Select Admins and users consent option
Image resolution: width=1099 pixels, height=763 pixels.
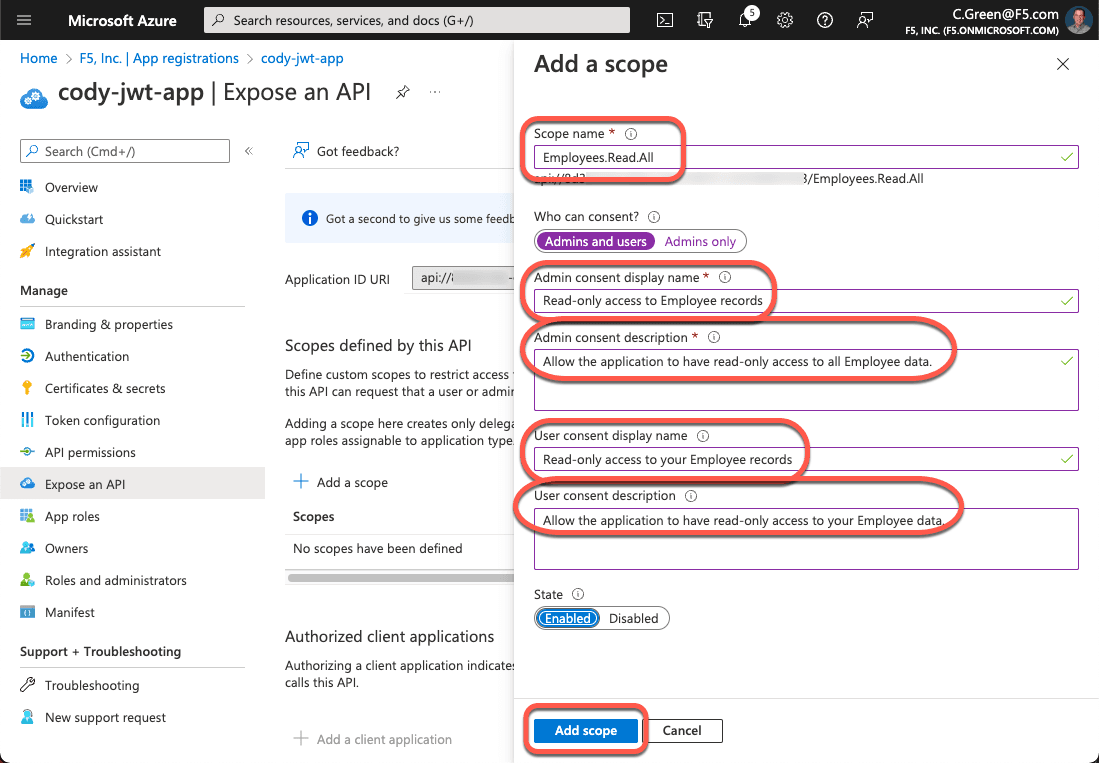click(596, 241)
